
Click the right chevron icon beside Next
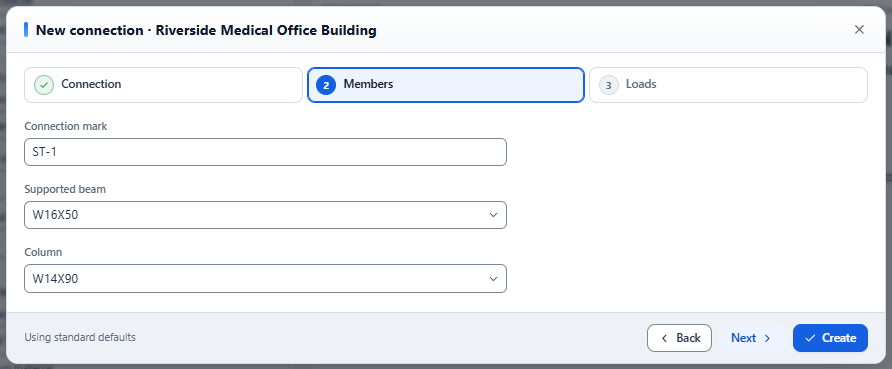tap(767, 338)
